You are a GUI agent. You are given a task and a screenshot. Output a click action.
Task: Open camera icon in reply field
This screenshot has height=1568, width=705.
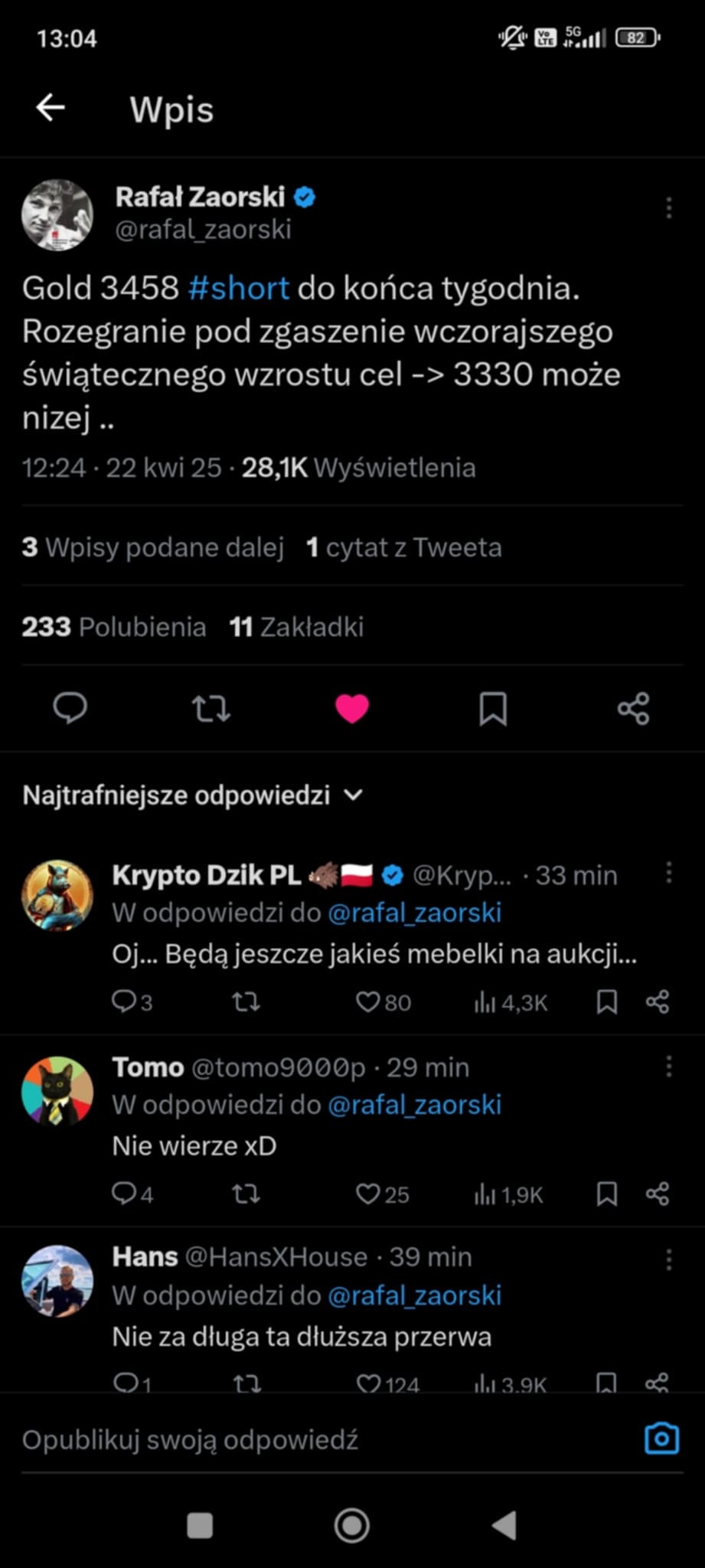pos(661,1439)
